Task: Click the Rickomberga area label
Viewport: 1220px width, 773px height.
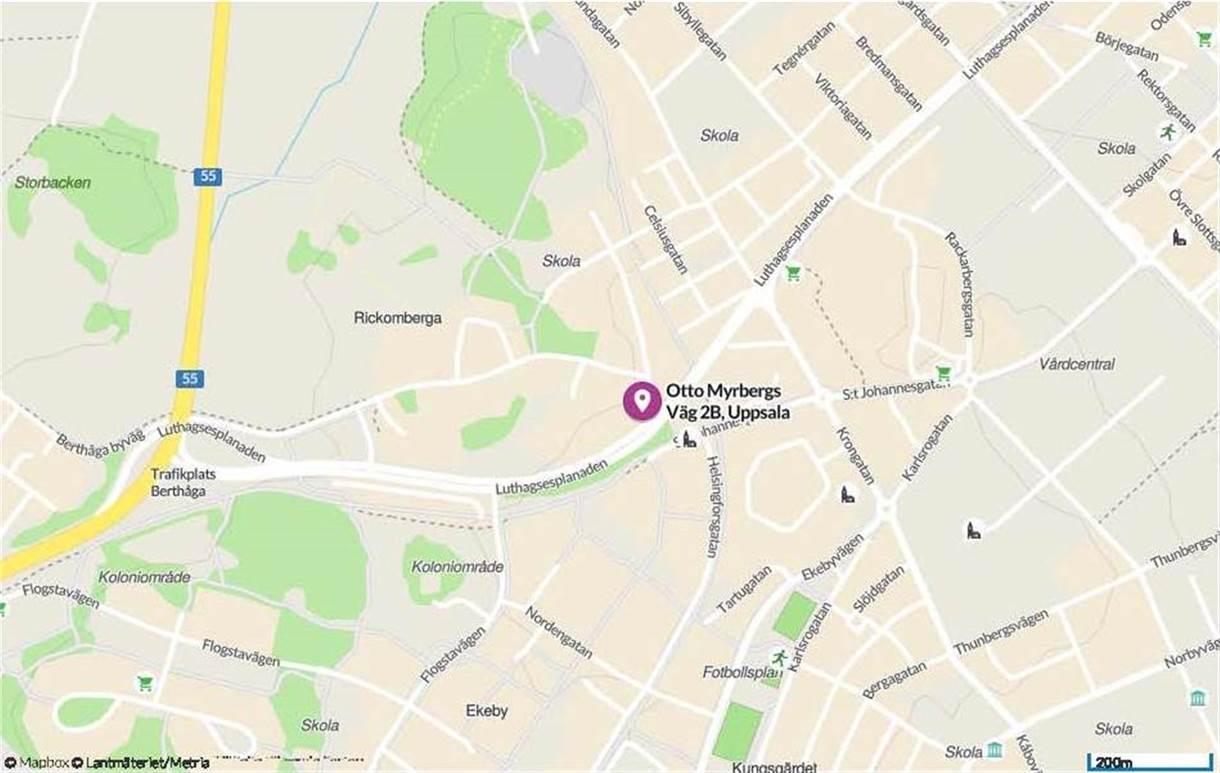Action: point(398,318)
